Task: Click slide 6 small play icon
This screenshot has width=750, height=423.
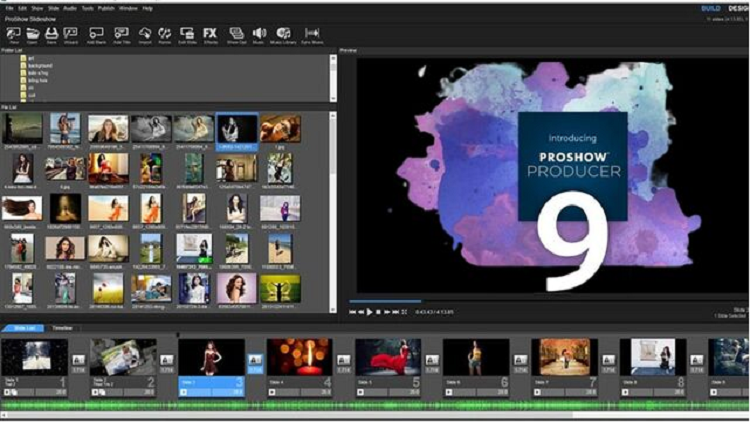Action: (449, 392)
